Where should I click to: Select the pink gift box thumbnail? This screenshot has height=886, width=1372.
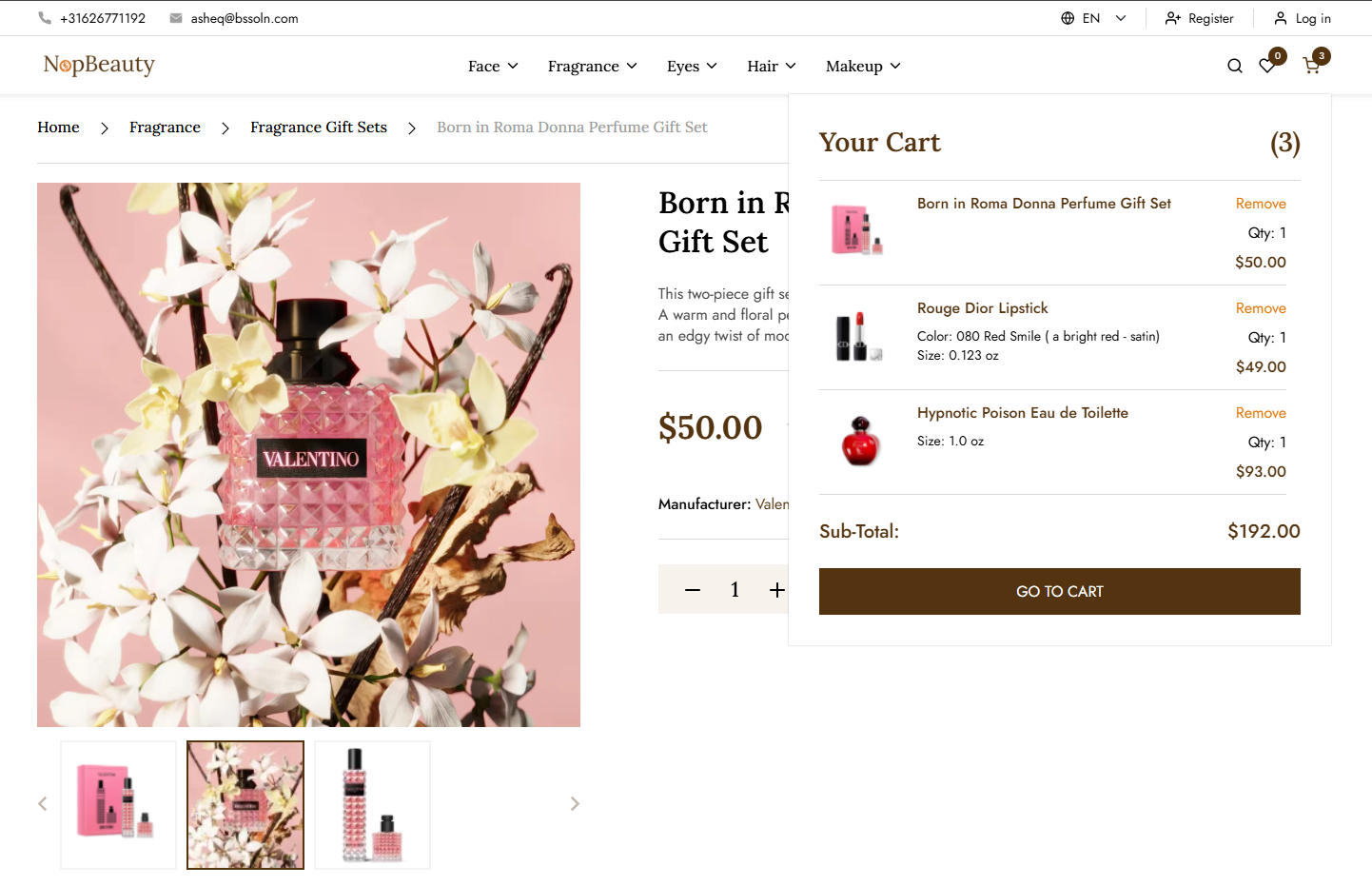pyautogui.click(x=118, y=804)
